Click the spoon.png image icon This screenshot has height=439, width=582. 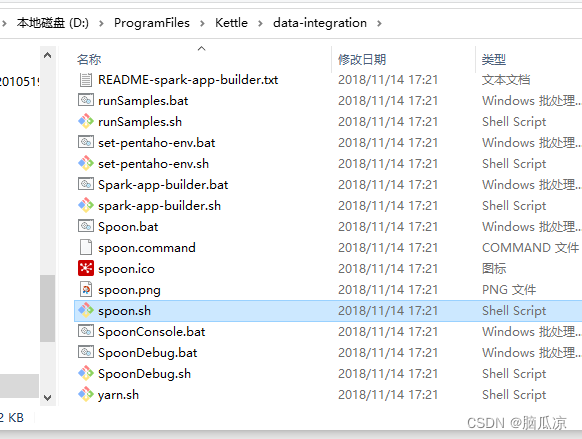[86, 289]
